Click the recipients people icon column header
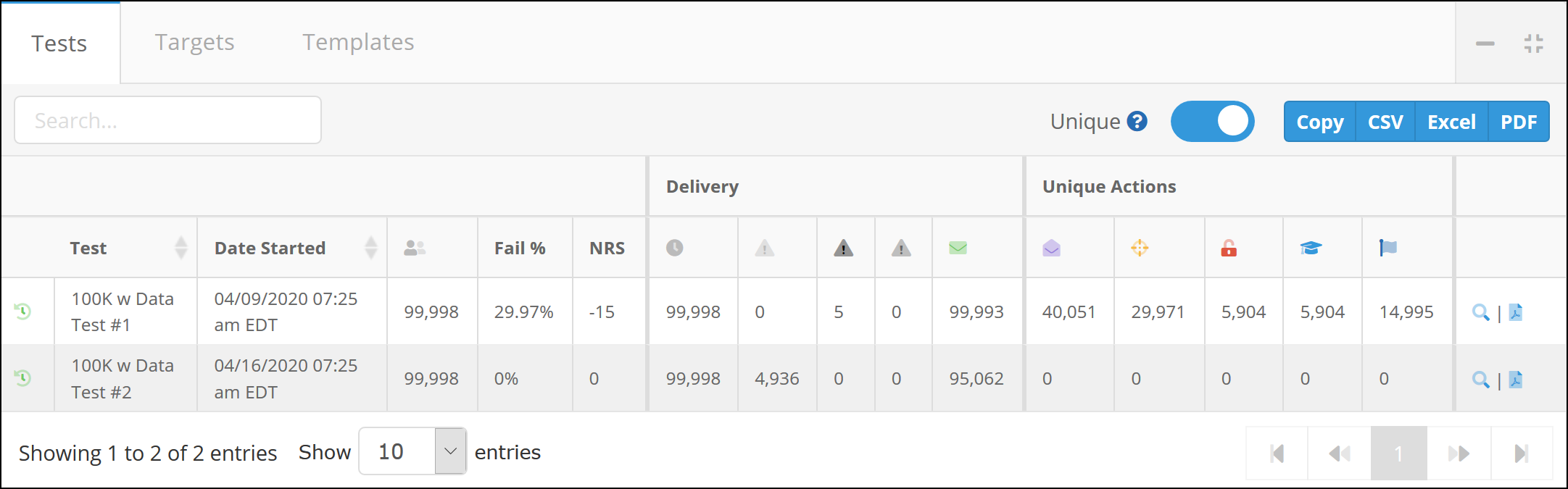 415,248
